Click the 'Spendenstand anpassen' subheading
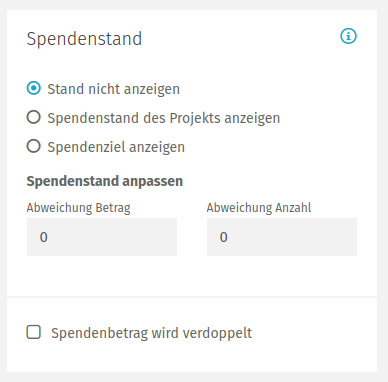 pos(105,181)
